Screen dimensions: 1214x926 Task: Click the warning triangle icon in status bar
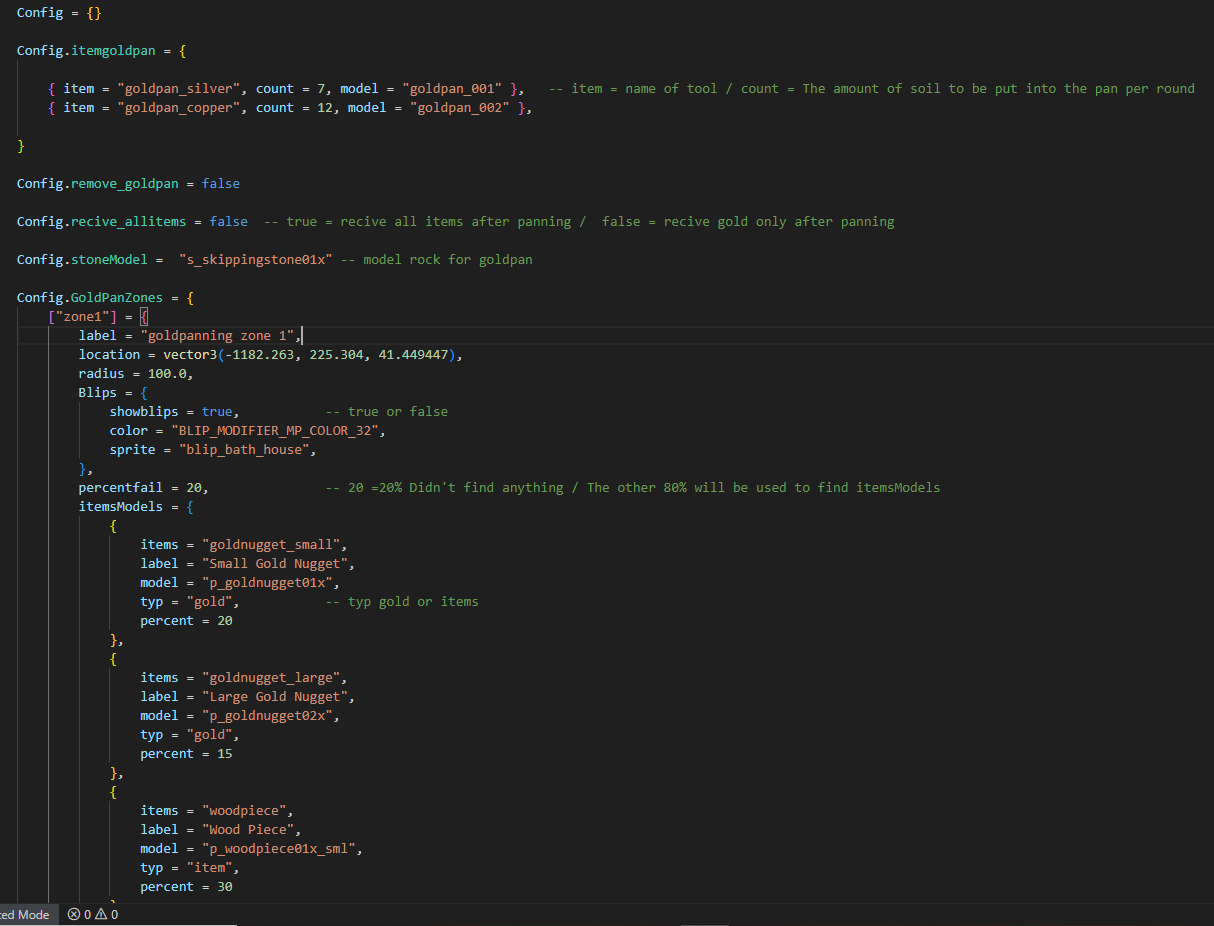pos(102,914)
